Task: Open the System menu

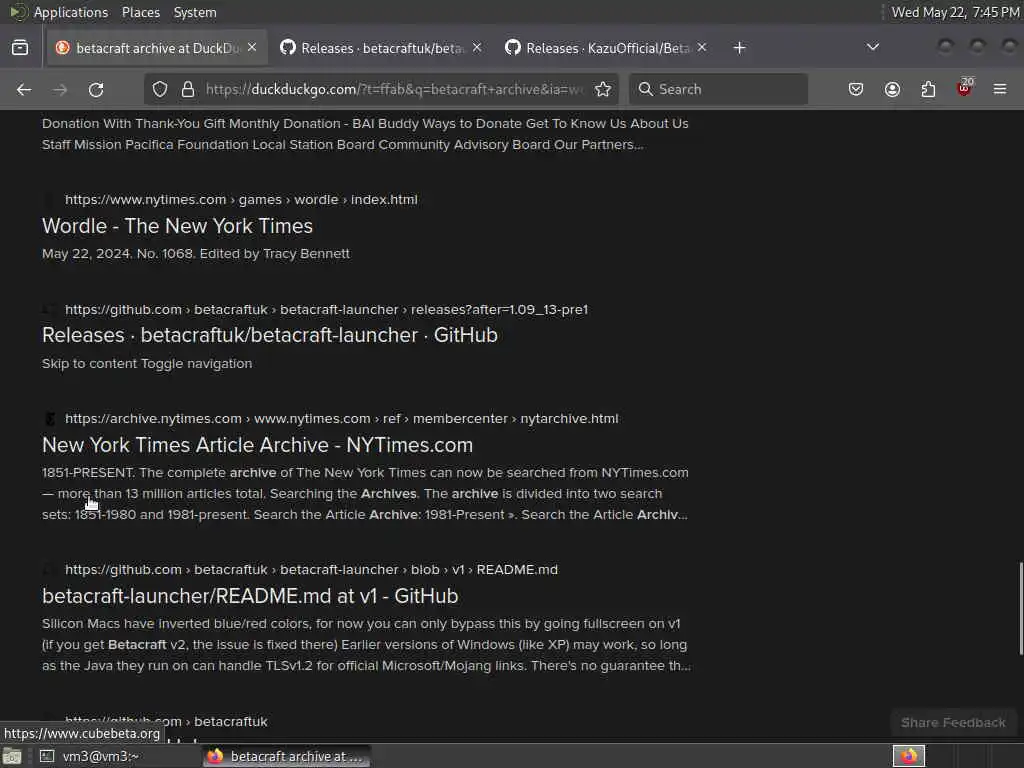Action: (x=195, y=12)
